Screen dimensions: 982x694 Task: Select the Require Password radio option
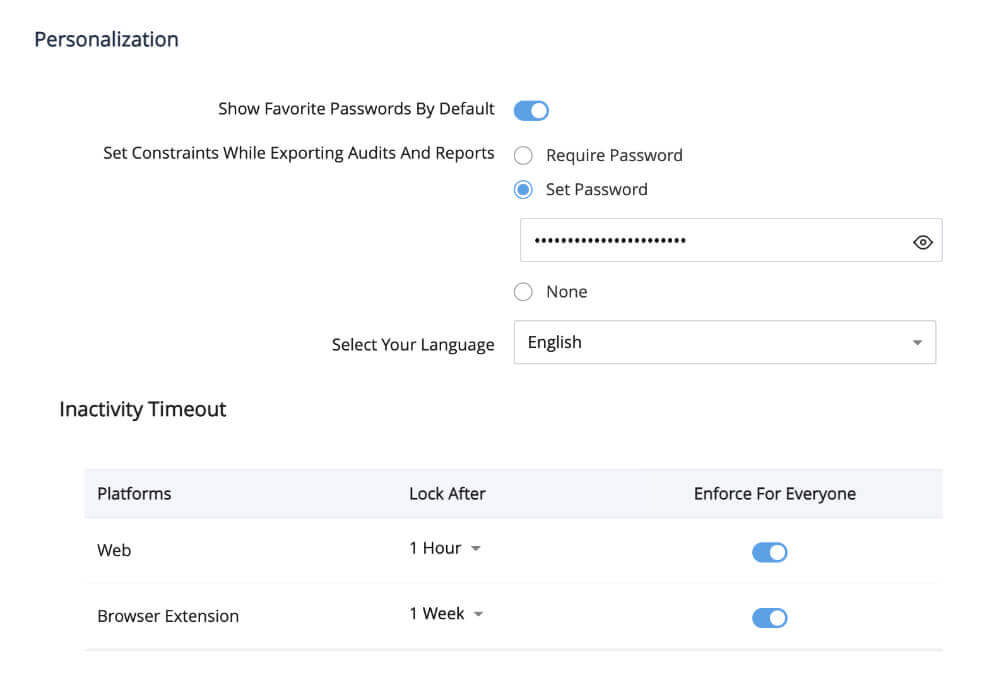tap(523, 155)
